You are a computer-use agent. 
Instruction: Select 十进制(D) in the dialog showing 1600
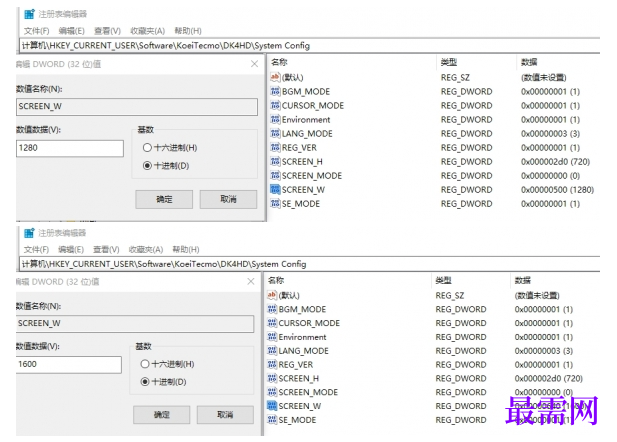click(x=145, y=382)
